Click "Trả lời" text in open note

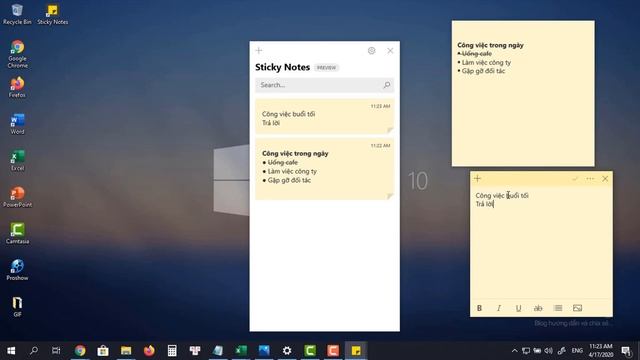click(484, 204)
